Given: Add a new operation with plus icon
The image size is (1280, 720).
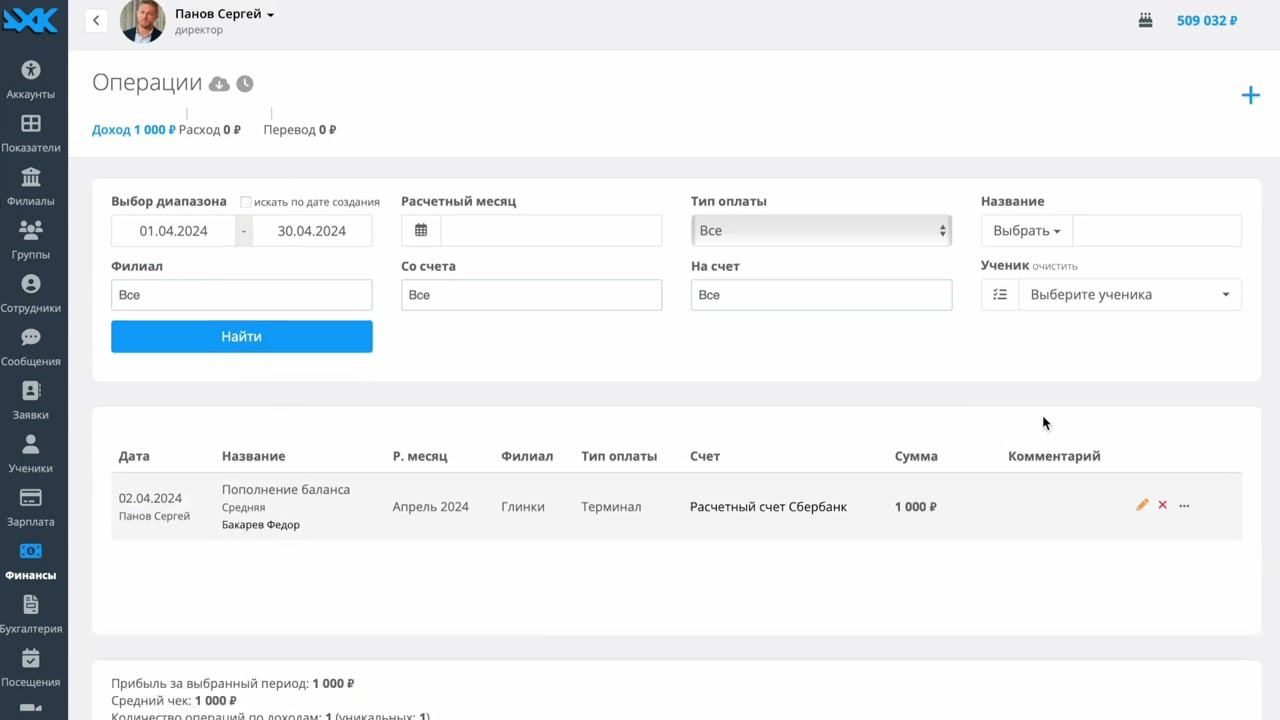Looking at the screenshot, I should (x=1250, y=95).
